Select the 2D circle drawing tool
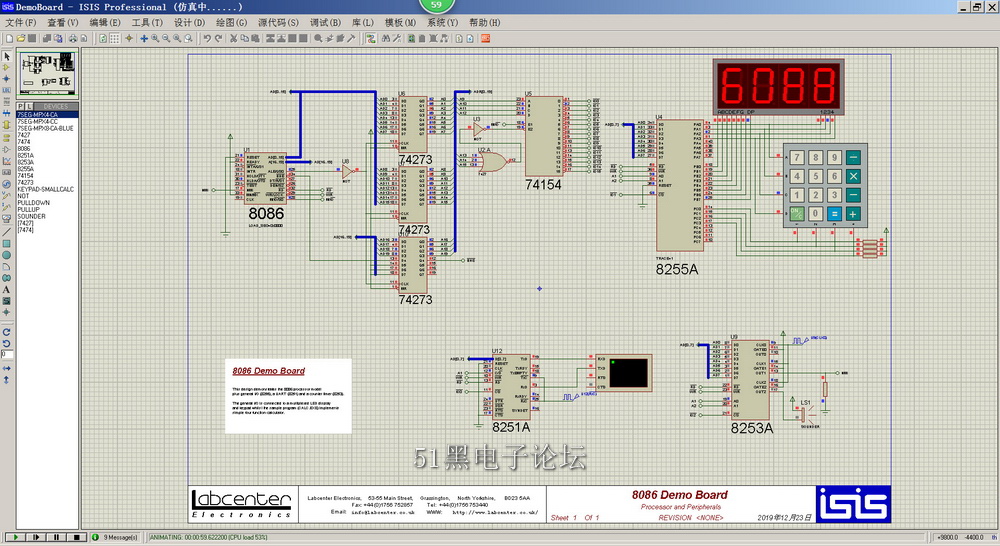 tap(6, 255)
